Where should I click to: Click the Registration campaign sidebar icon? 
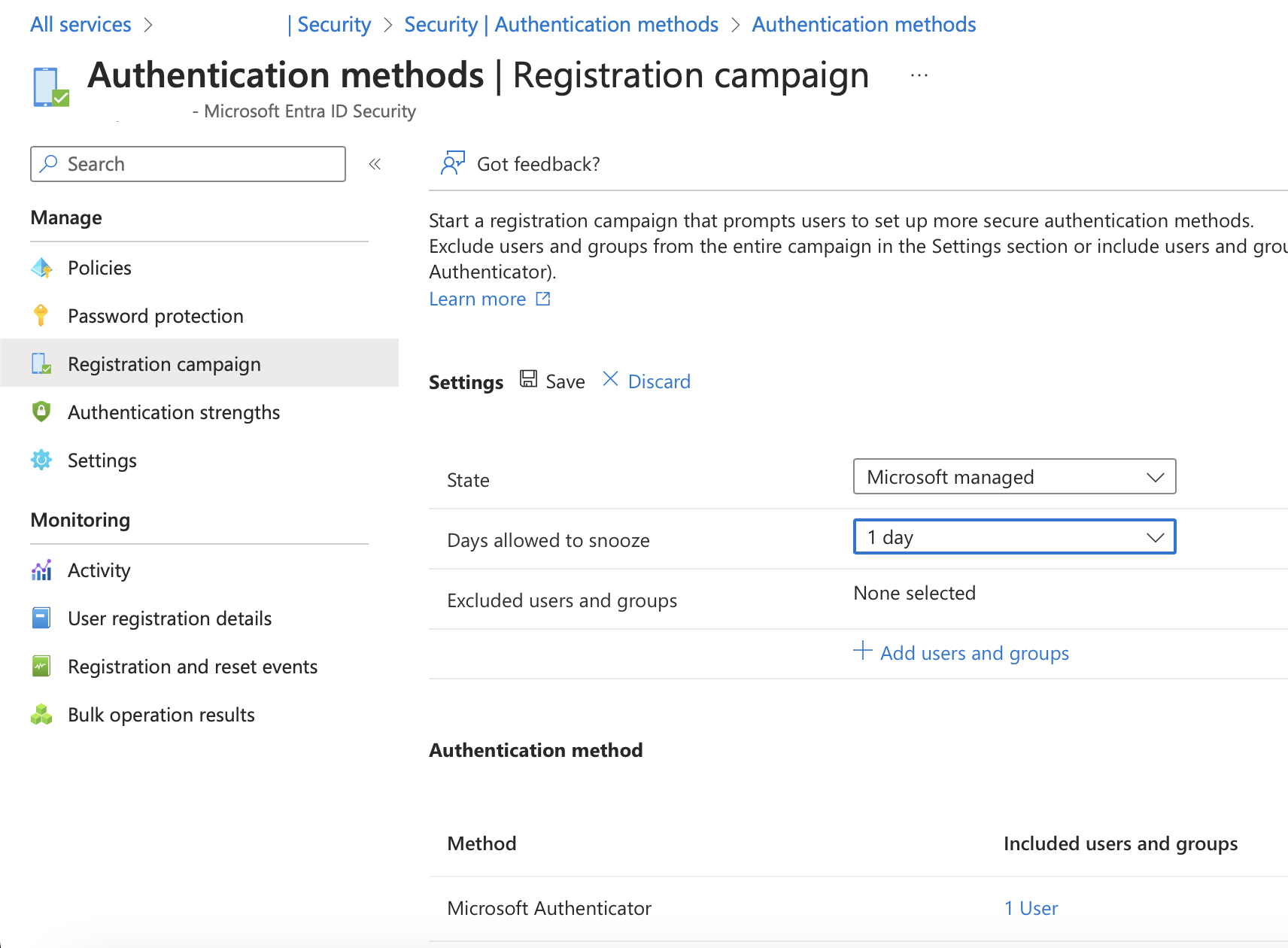point(41,364)
